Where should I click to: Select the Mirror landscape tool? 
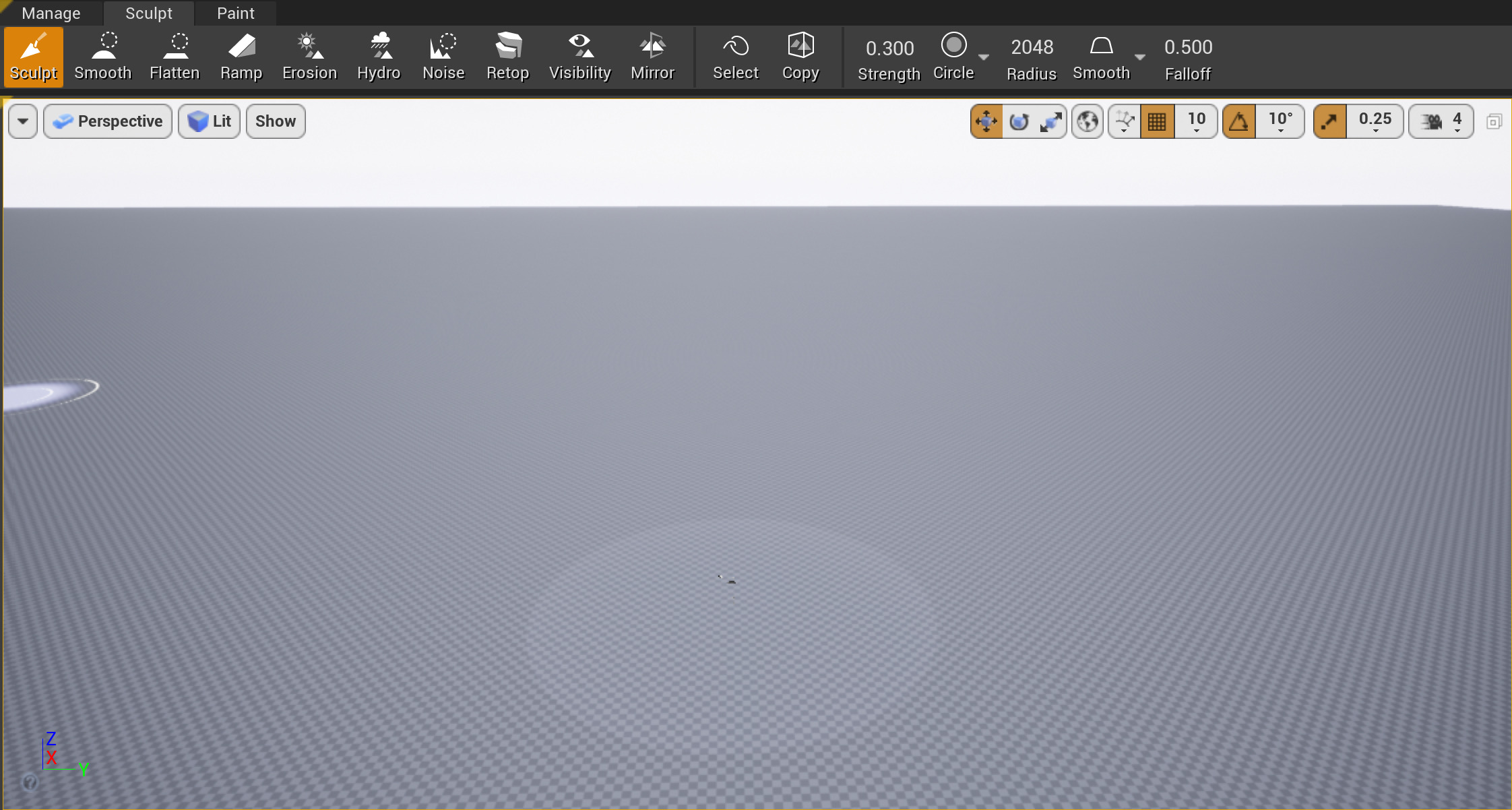(651, 57)
